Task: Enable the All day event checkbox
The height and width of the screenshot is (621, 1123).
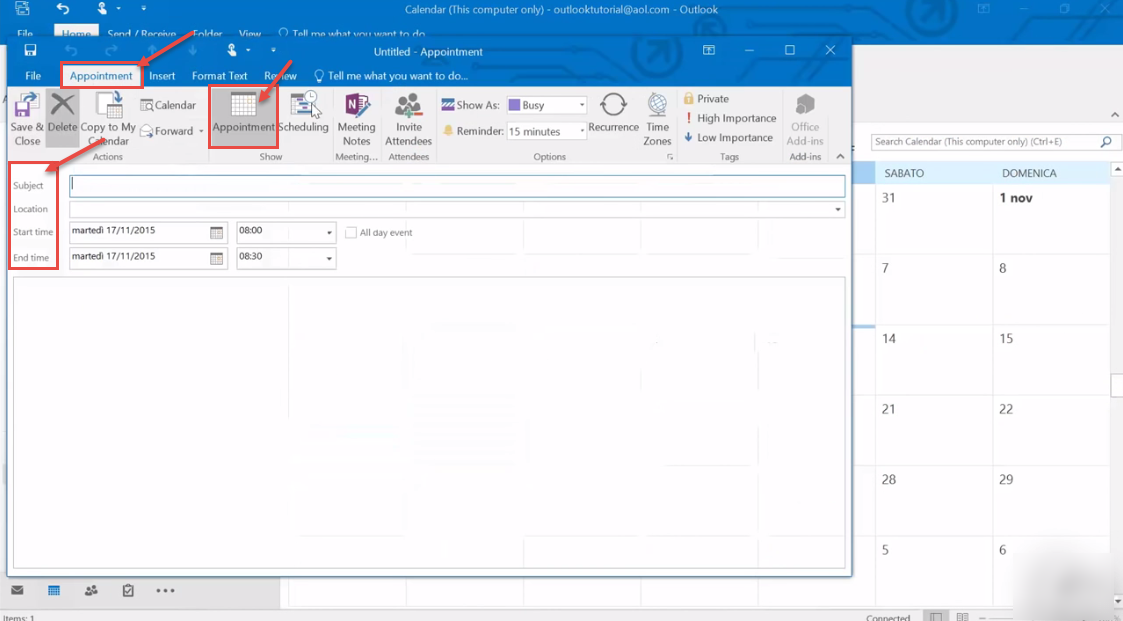Action: 351,233
